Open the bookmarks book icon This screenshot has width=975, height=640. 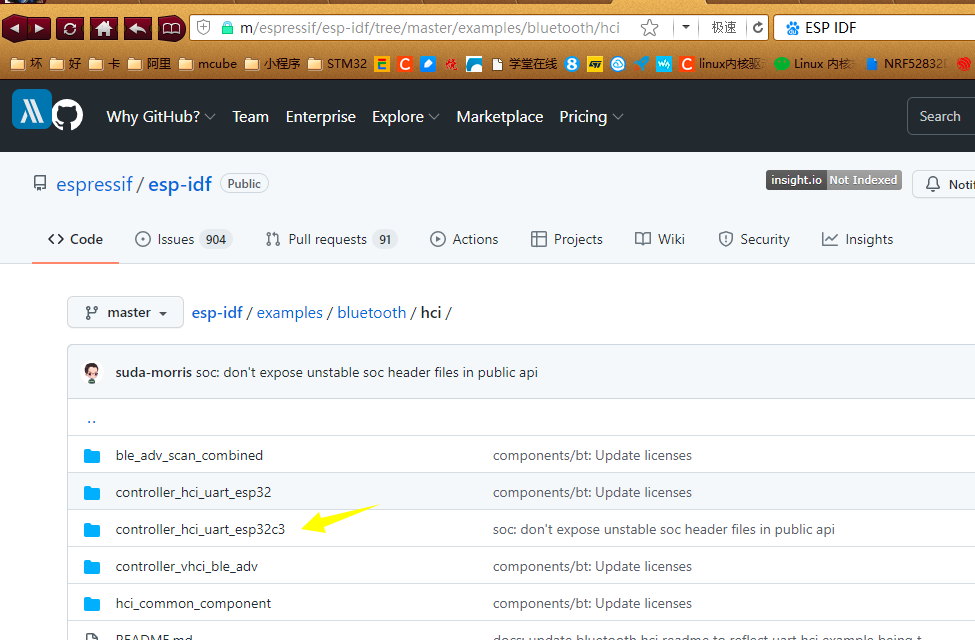171,28
